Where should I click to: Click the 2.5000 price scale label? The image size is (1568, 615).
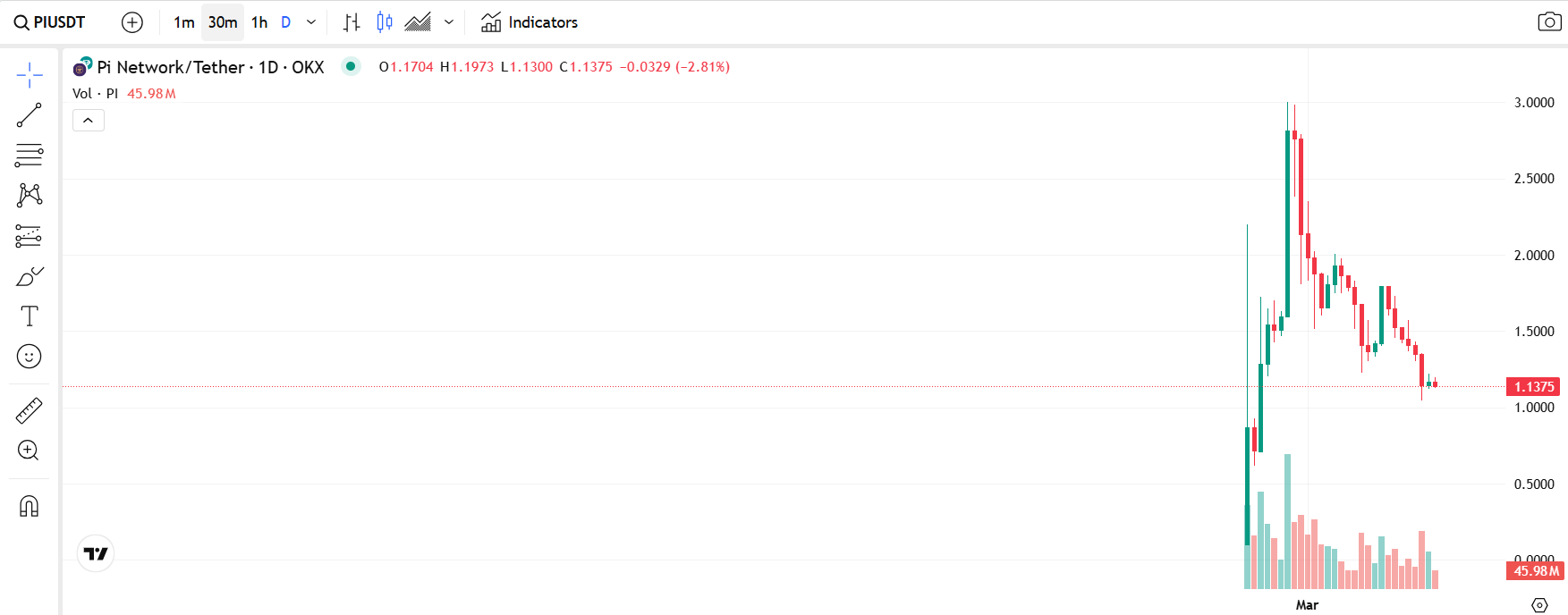(1534, 179)
